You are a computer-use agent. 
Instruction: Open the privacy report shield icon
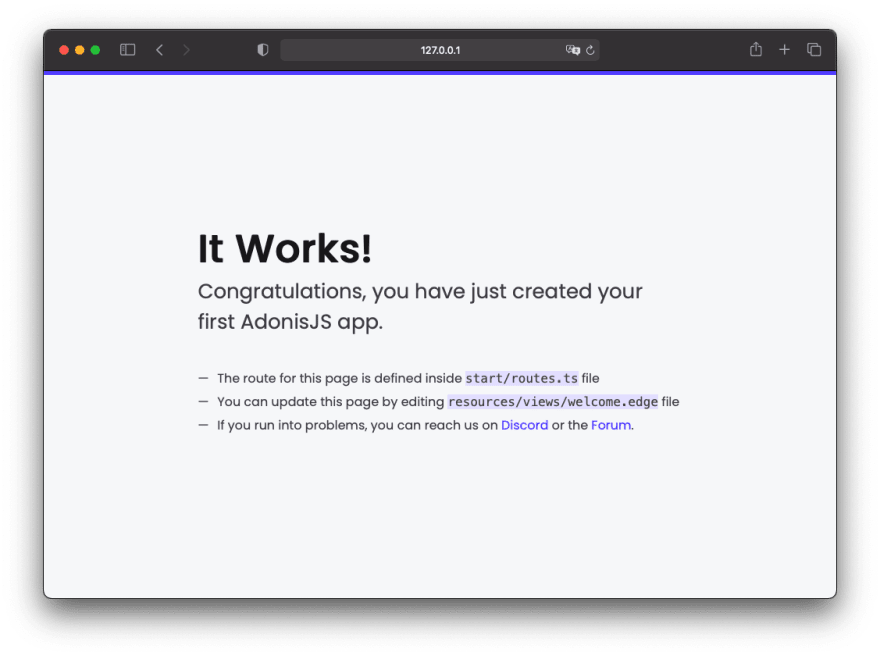pyautogui.click(x=263, y=50)
